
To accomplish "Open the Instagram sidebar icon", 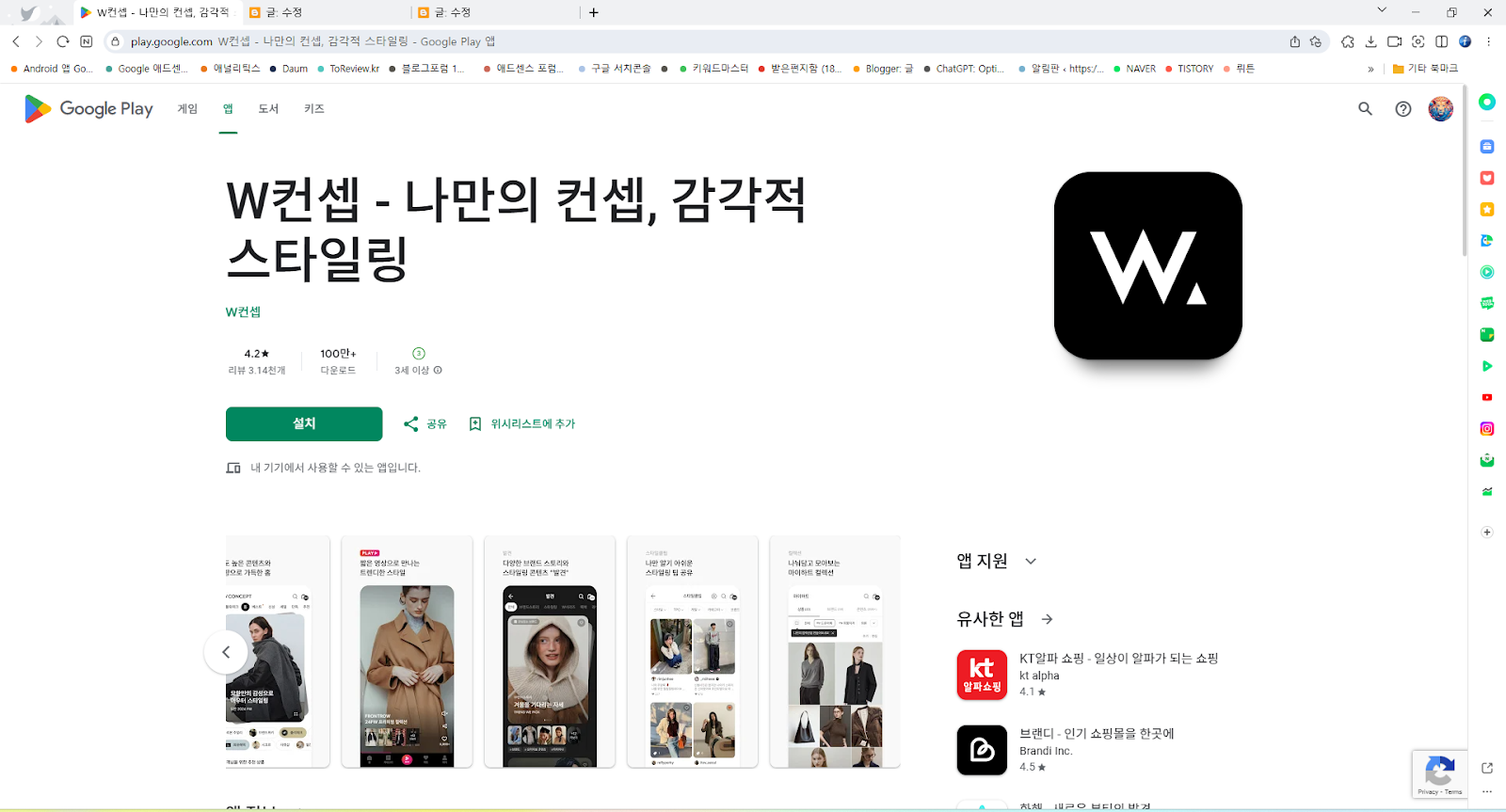I will (x=1487, y=429).
